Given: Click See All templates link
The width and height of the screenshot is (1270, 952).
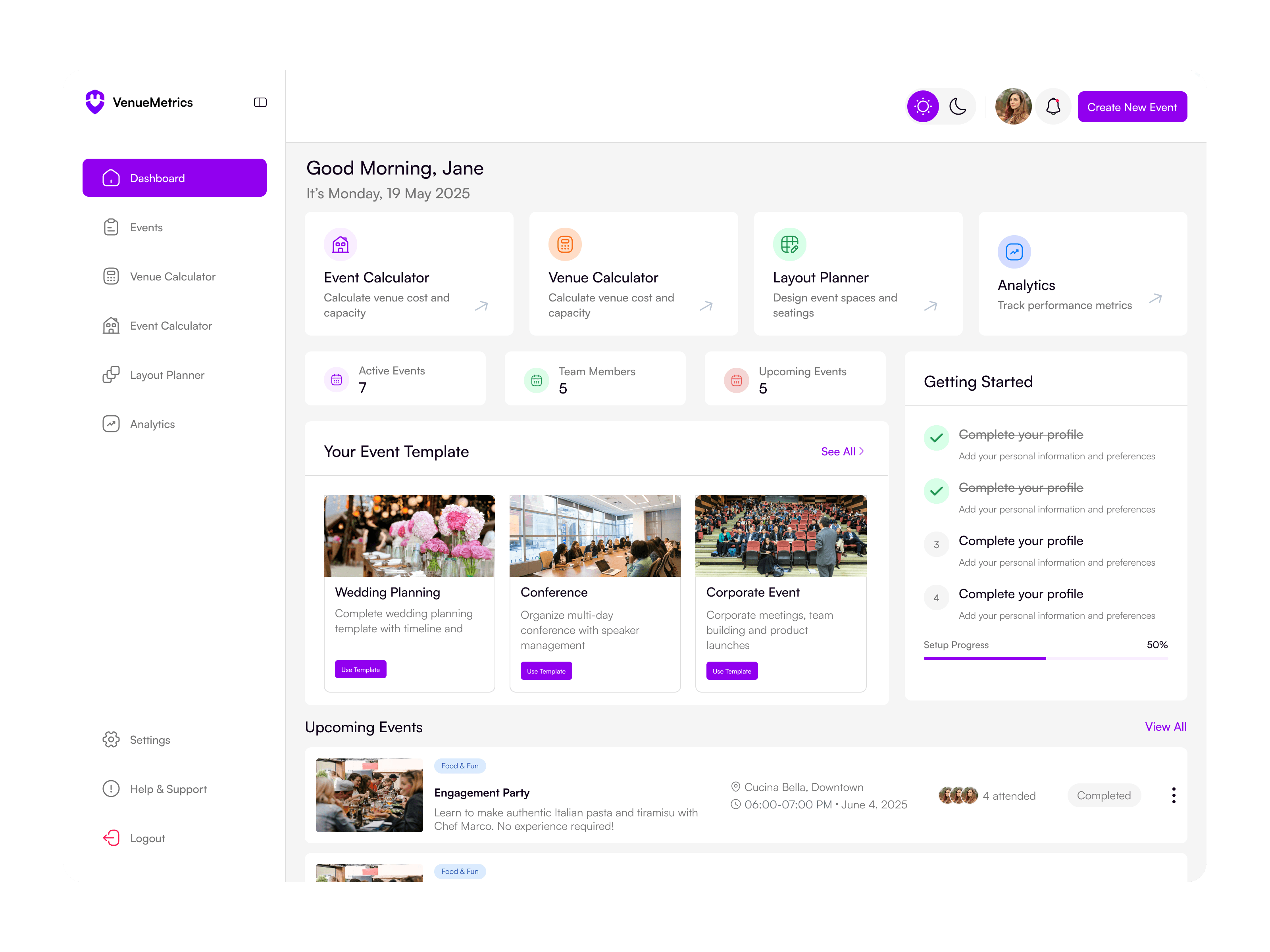Looking at the screenshot, I should tap(842, 452).
